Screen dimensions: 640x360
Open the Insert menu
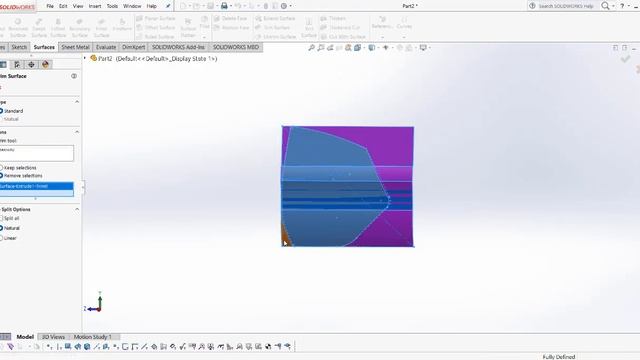click(95, 6)
